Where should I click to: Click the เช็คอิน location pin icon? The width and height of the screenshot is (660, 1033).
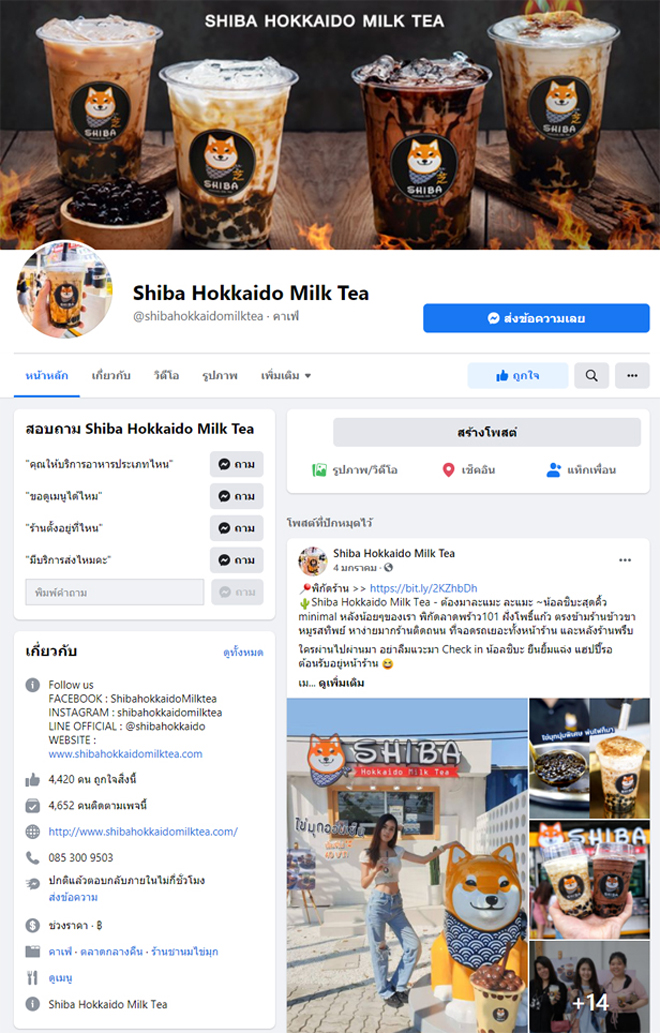point(449,470)
